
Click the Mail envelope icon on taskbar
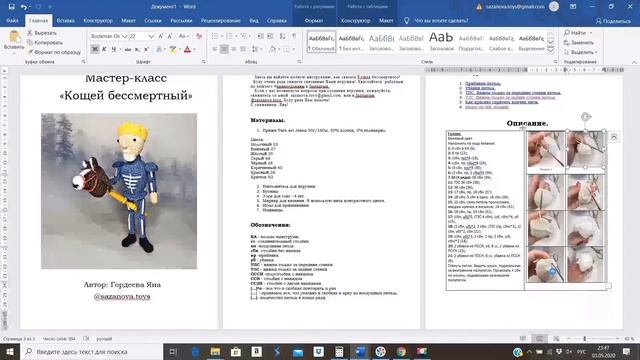pos(298,351)
